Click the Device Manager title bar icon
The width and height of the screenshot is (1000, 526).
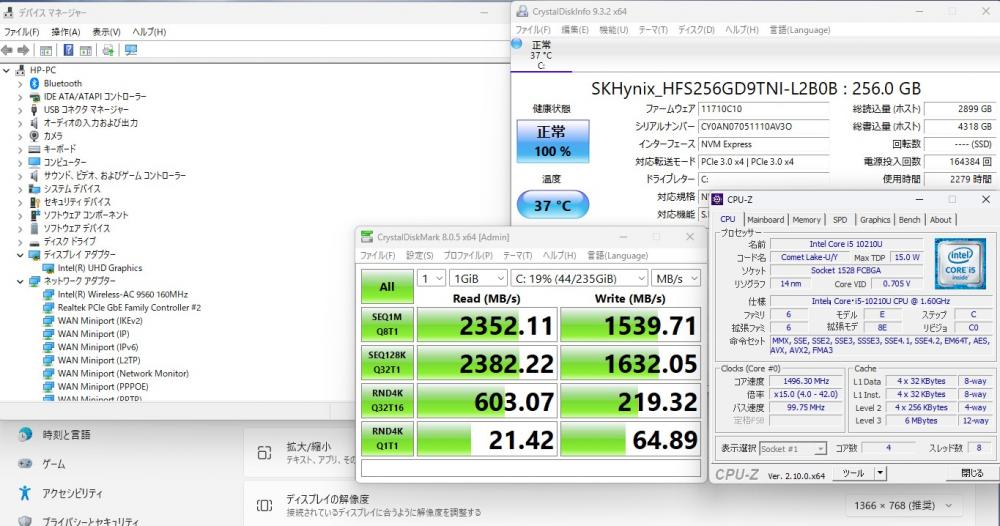[8, 12]
